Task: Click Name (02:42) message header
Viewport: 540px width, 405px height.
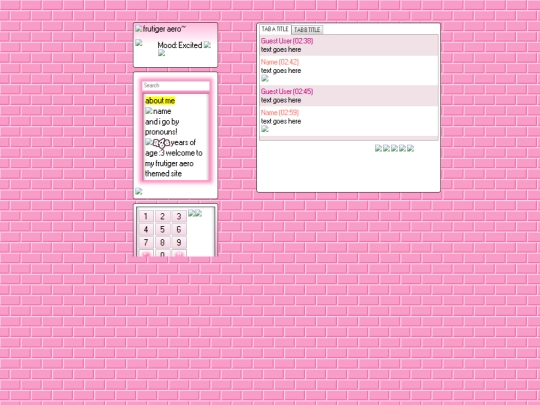Action: [x=280, y=62]
